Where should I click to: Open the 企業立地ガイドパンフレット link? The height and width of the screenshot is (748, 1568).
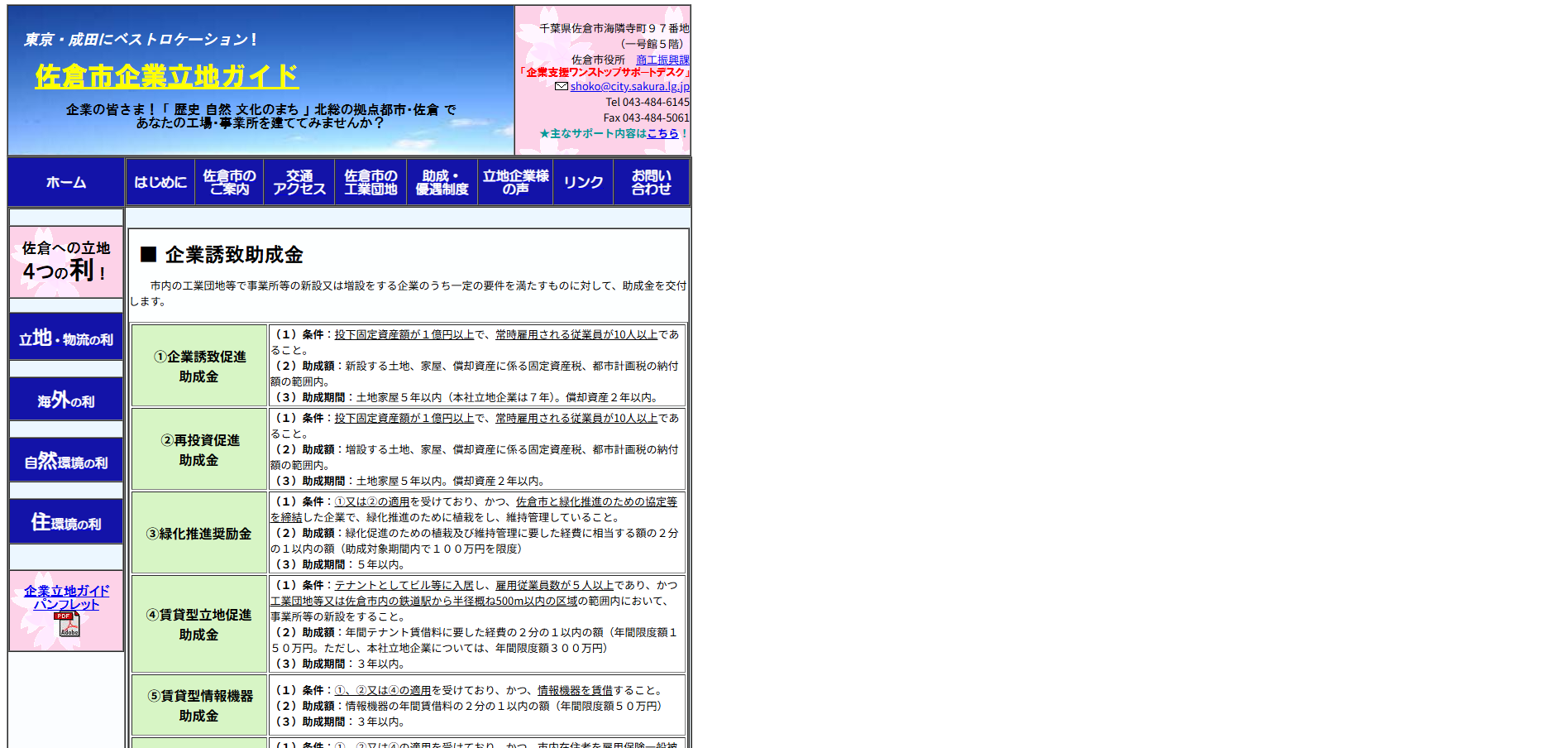point(66,597)
